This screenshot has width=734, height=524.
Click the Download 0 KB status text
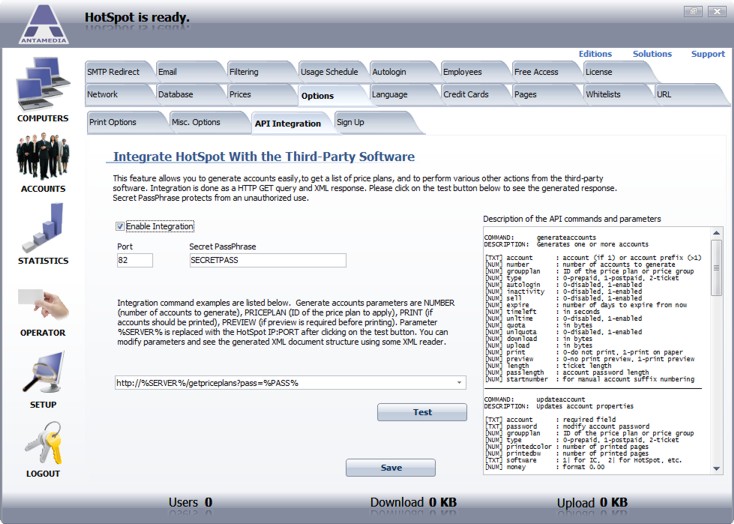point(413,502)
